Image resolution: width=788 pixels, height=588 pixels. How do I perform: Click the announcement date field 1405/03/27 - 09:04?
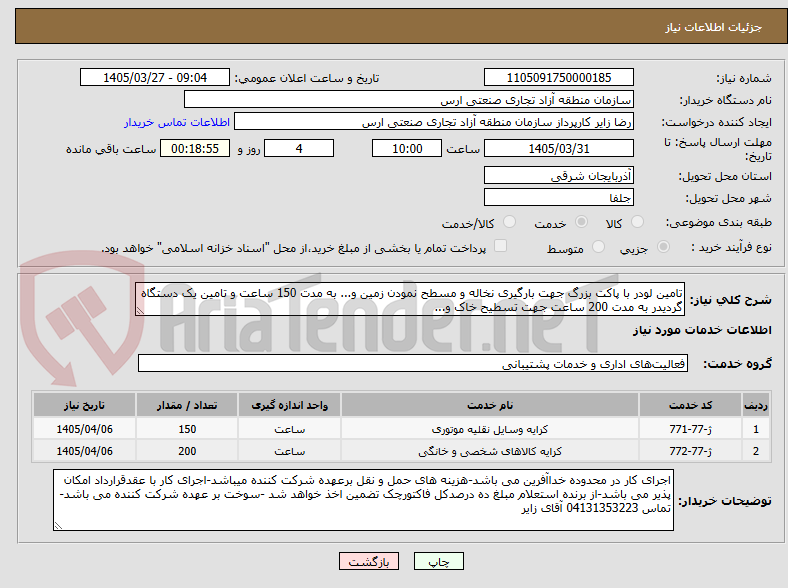click(x=155, y=77)
